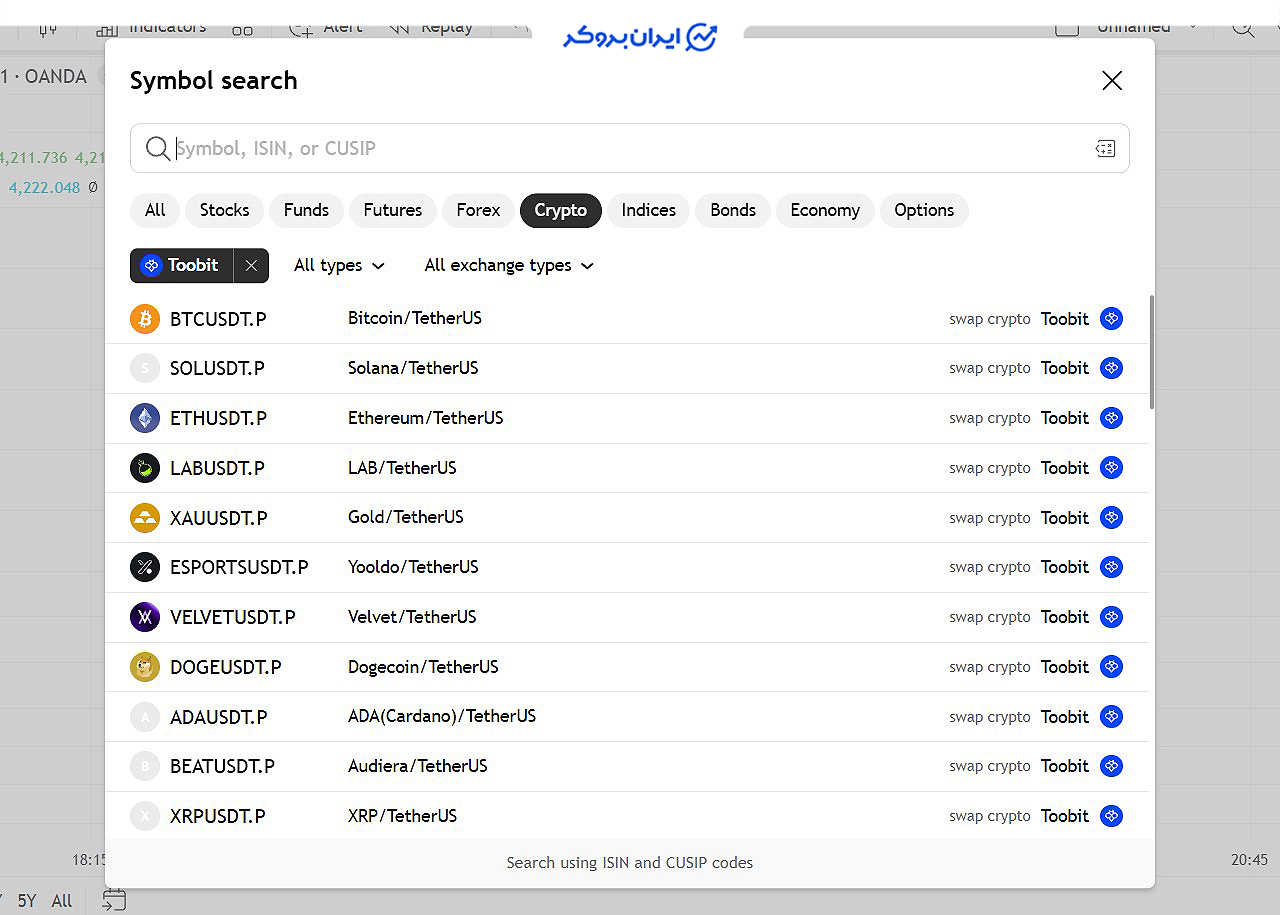
Task: Click the Symbol, ISIN, or CUSIP search field
Action: point(630,148)
